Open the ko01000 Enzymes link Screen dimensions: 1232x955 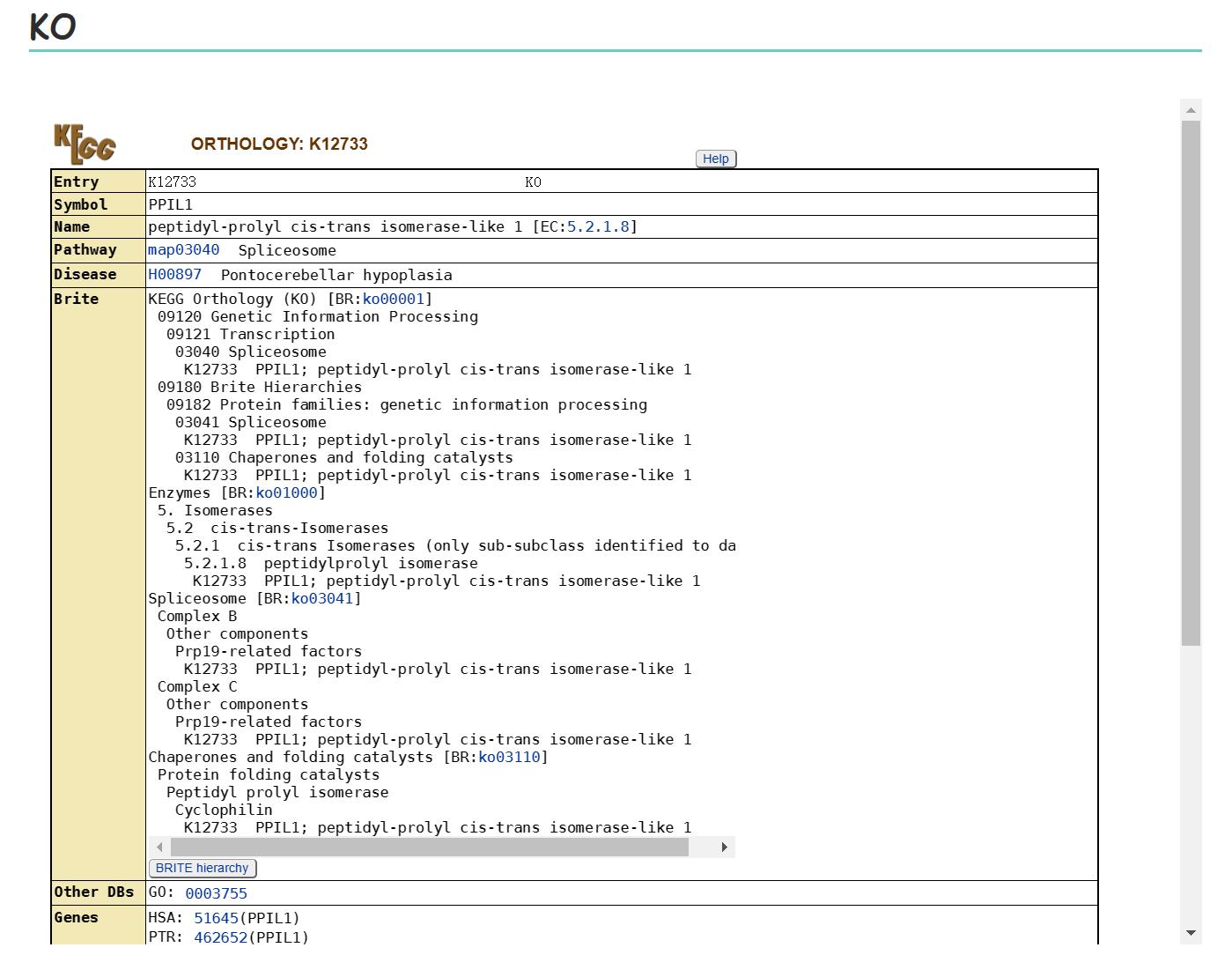286,492
